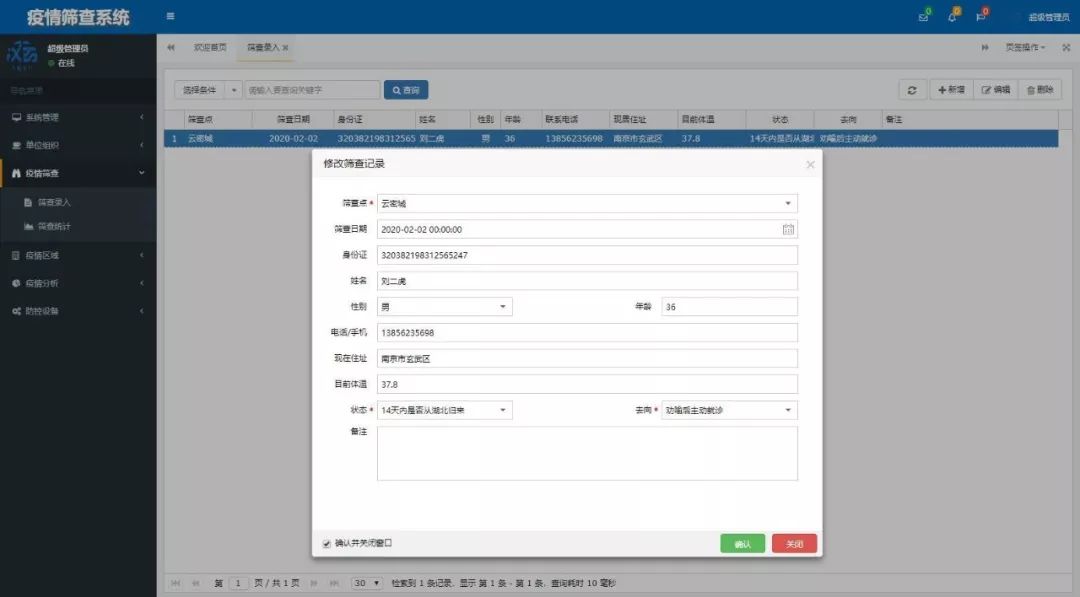Viewport: 1080px width, 597px height.
Task: Expand 系统管理 in the sidebar menu
Action: tap(78, 117)
